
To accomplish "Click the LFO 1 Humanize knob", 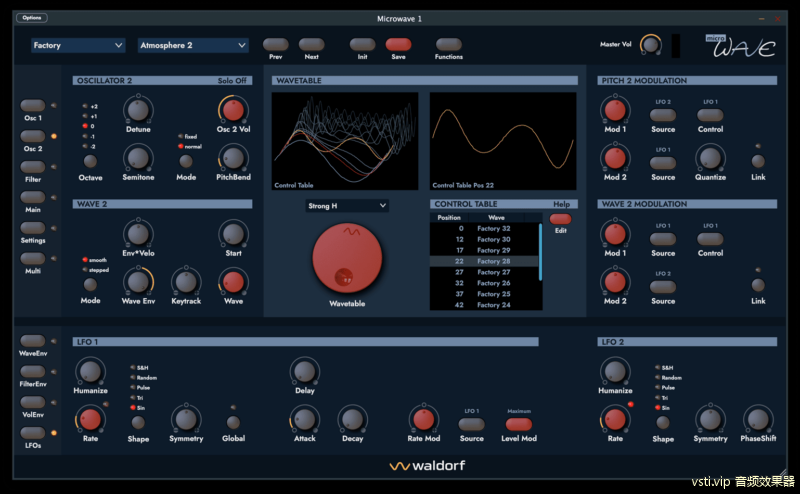I will (x=90, y=372).
